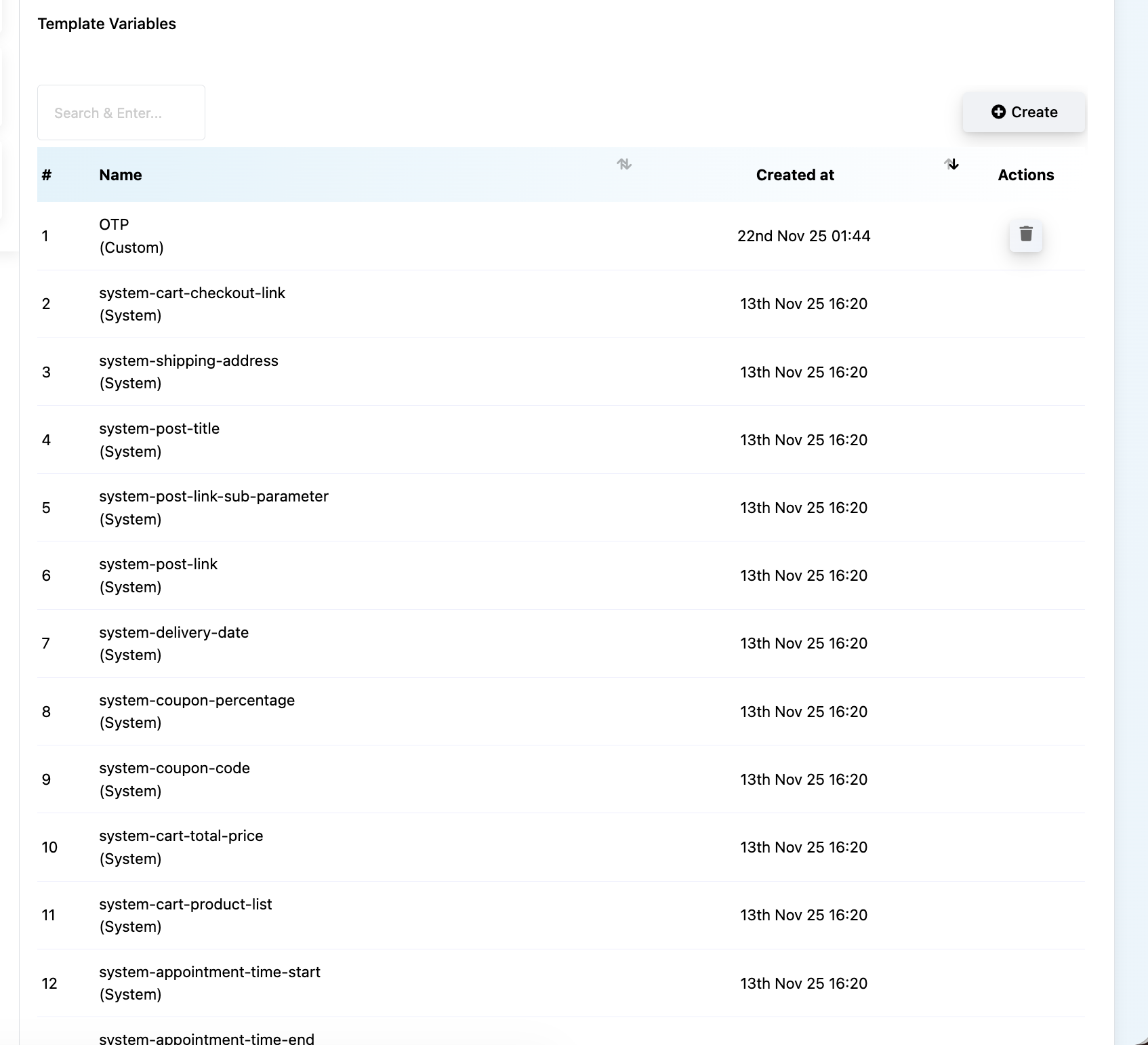Select system-post-link variable row
The image size is (1148, 1045).
(x=158, y=565)
